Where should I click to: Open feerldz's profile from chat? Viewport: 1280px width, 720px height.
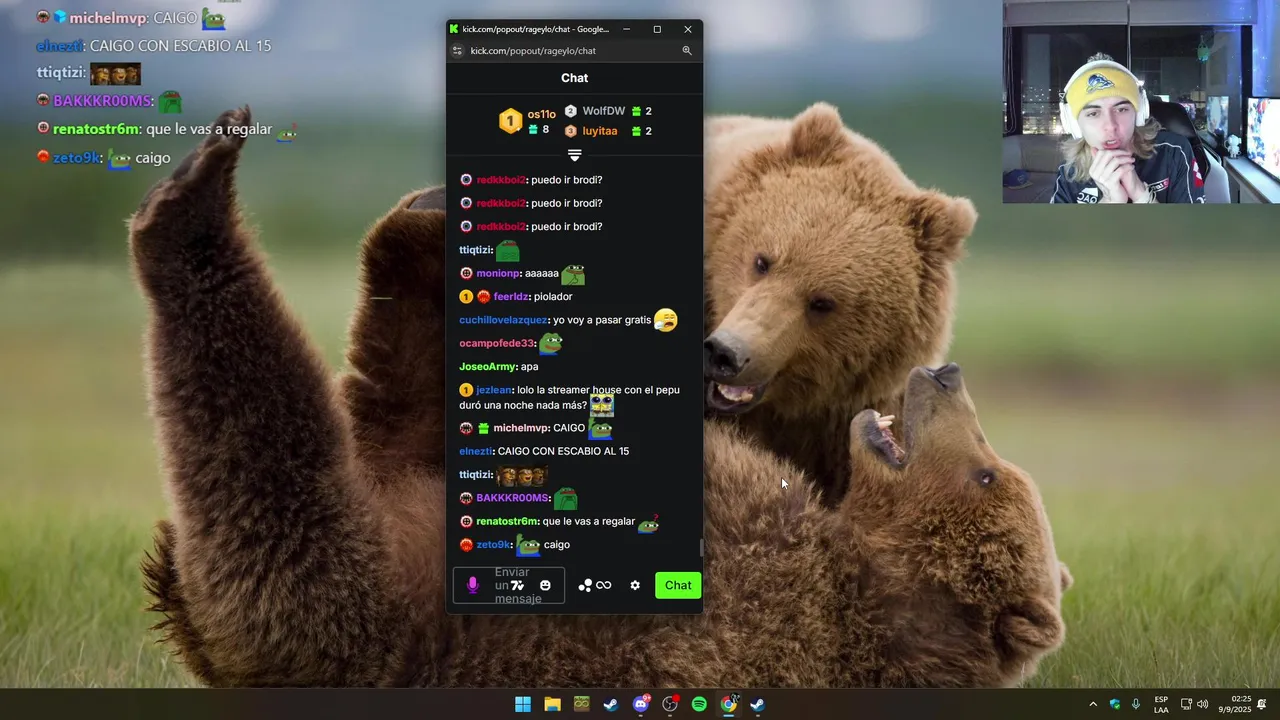pyautogui.click(x=510, y=296)
